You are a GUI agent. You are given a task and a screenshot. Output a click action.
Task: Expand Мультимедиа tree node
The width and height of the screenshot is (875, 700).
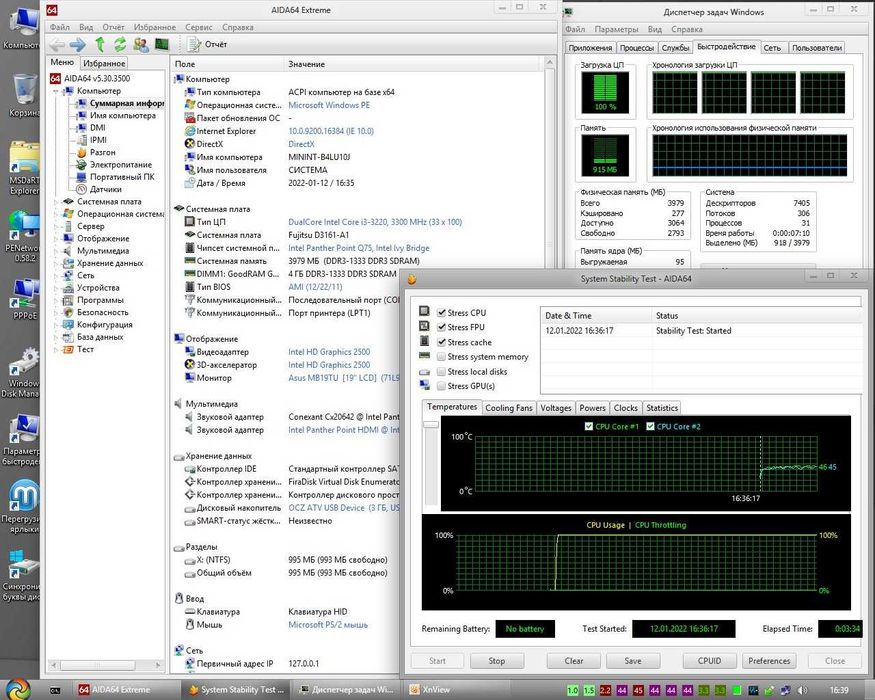56,251
